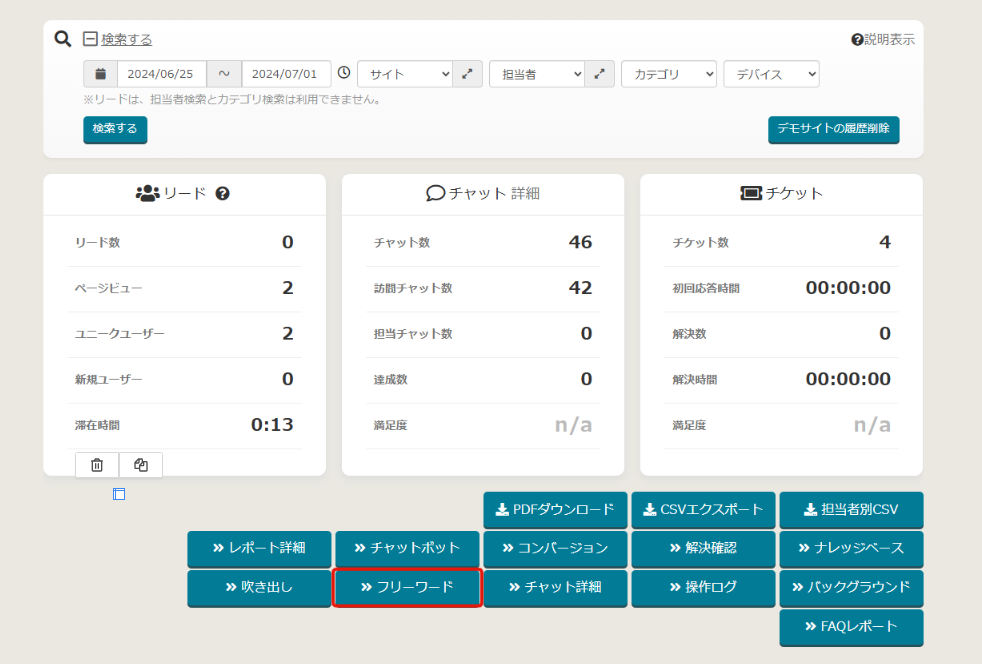Open the 担当者 dropdown
Screen dimensions: 982x664
(x=537, y=74)
